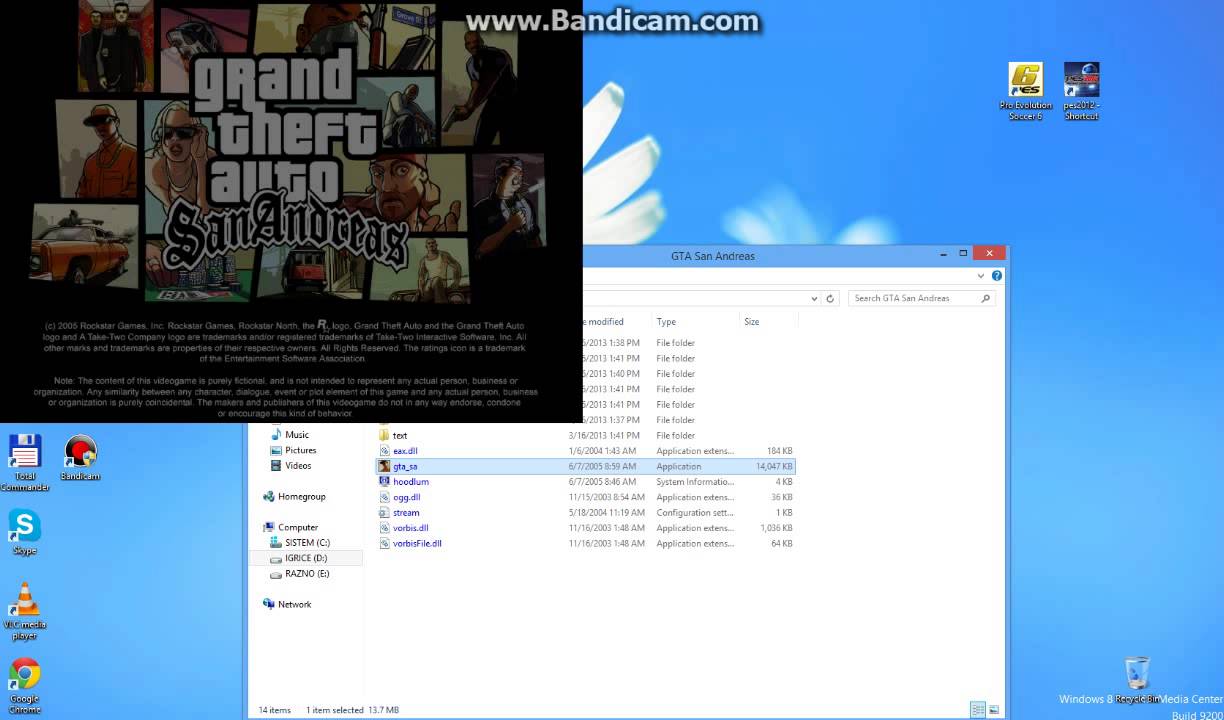1224x720 pixels.
Task: Click the 184 KB size of eax.dll
Action: tap(780, 451)
